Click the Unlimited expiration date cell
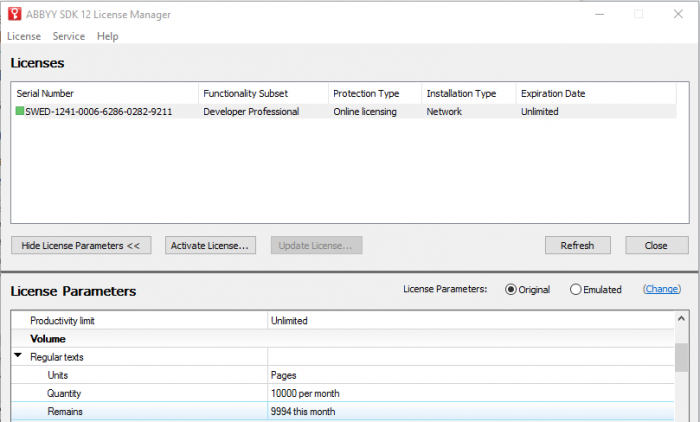Screen dimensions: 700x422 click(540, 111)
